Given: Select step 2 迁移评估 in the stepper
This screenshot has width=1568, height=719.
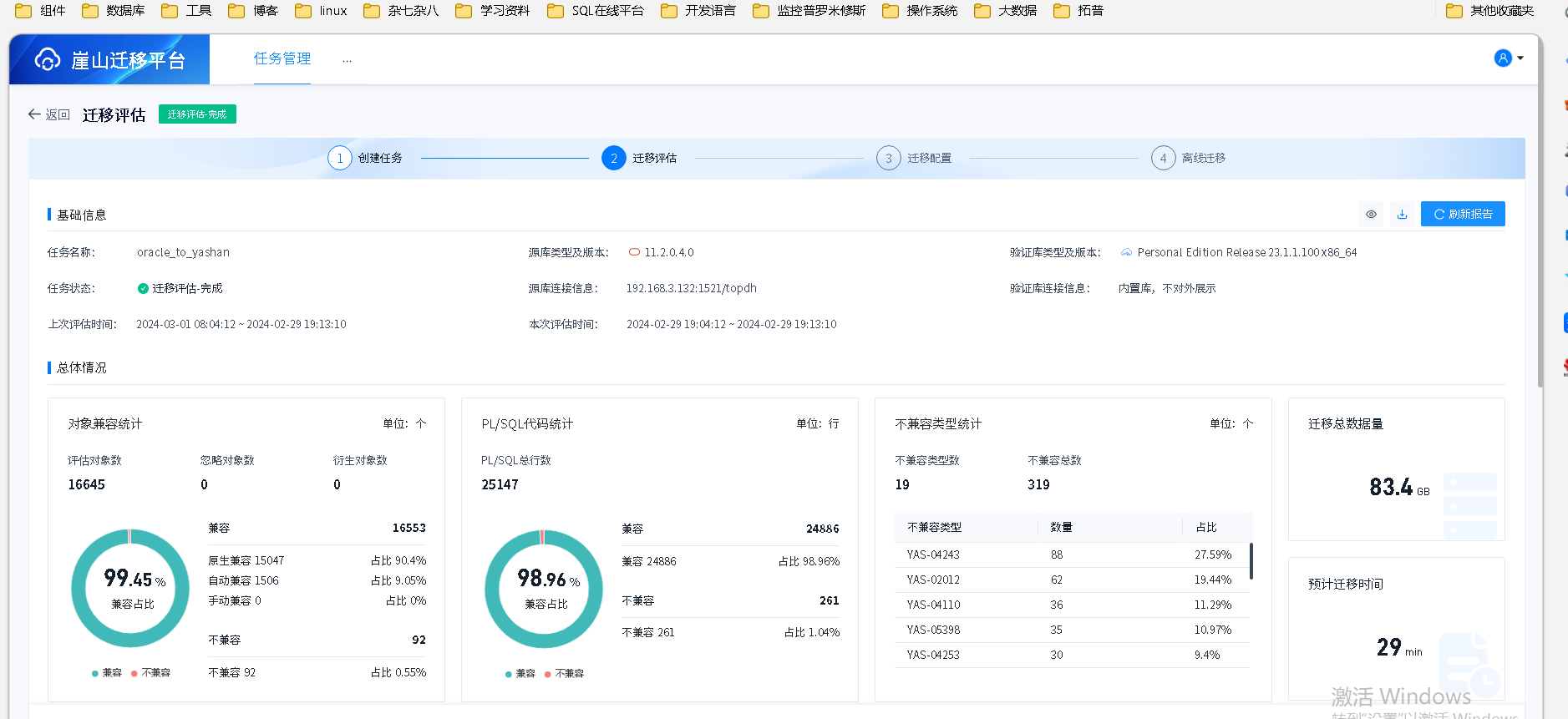Looking at the screenshot, I should click(x=639, y=158).
